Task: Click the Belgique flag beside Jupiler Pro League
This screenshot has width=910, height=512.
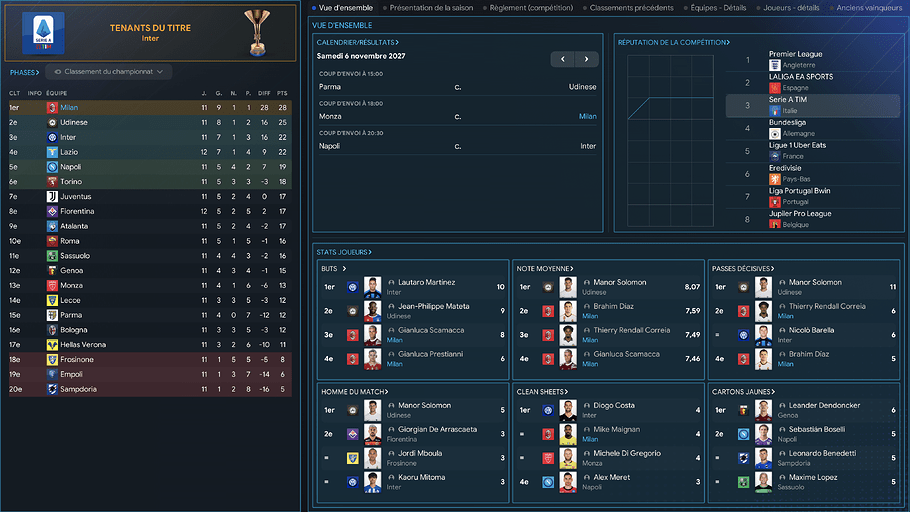Action: pos(774,224)
